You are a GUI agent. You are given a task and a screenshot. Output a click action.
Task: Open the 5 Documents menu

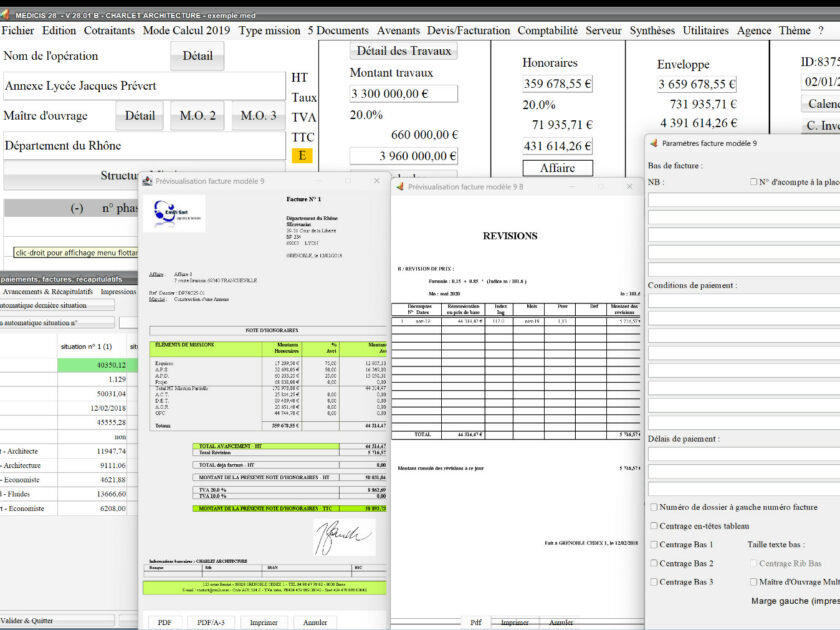click(x=338, y=31)
